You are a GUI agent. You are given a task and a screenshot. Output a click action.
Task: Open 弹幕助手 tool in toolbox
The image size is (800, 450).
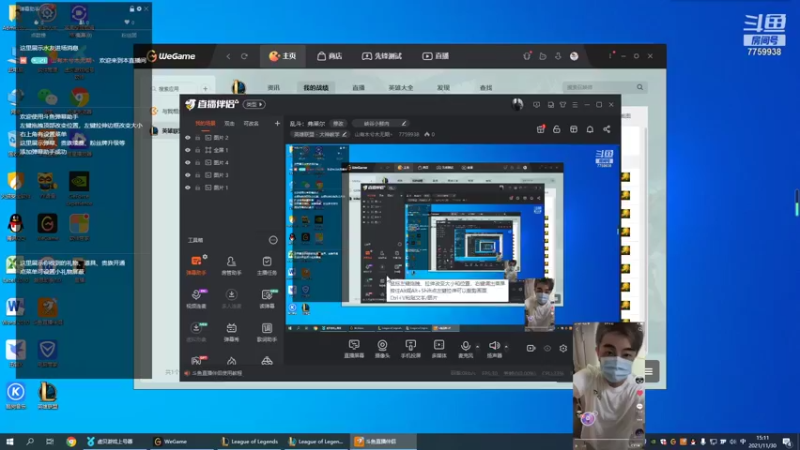pyautogui.click(x=196, y=265)
